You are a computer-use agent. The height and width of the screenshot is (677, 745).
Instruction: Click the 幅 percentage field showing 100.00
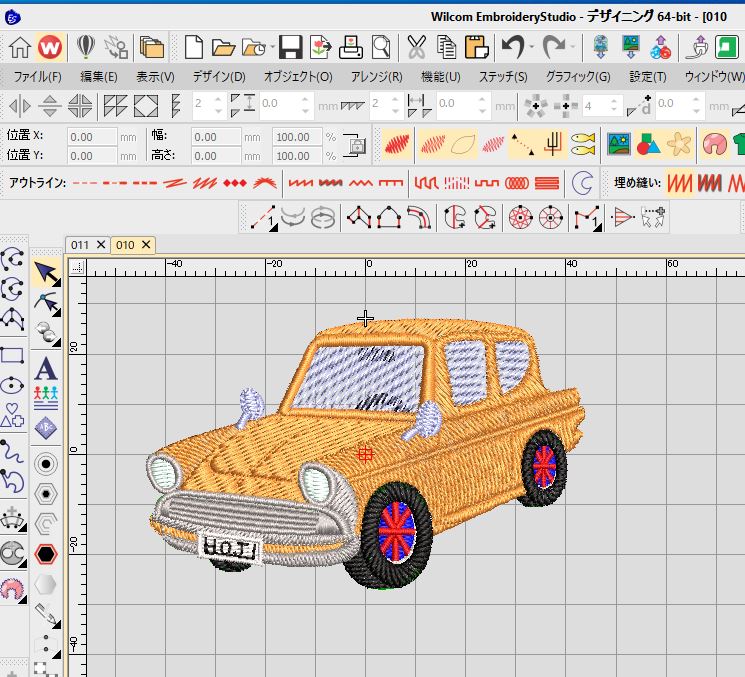(x=297, y=137)
